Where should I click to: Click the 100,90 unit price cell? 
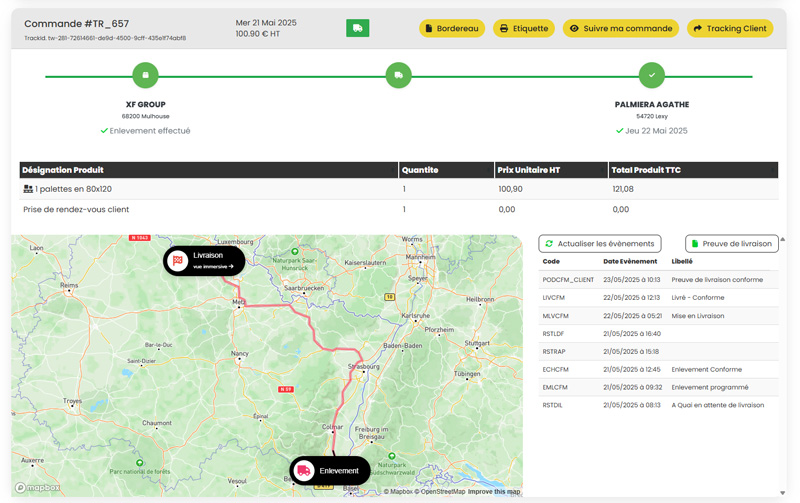coord(510,189)
